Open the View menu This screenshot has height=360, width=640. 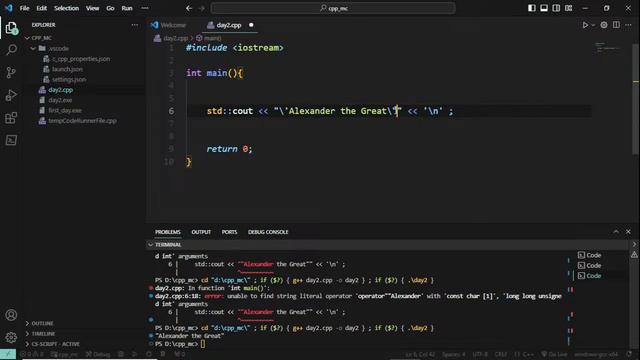92,8
